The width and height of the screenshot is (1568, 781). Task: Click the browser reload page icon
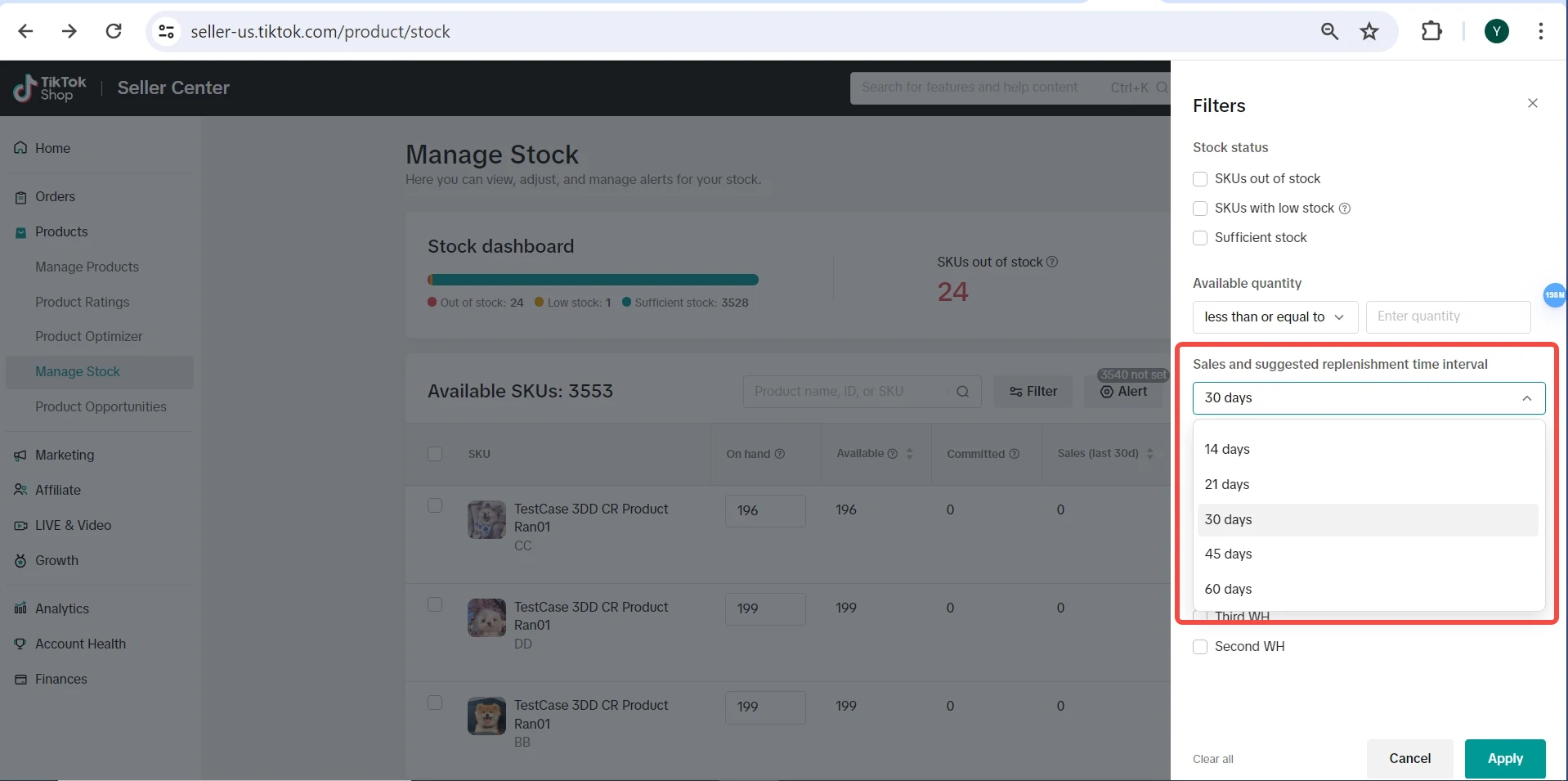[x=114, y=31]
